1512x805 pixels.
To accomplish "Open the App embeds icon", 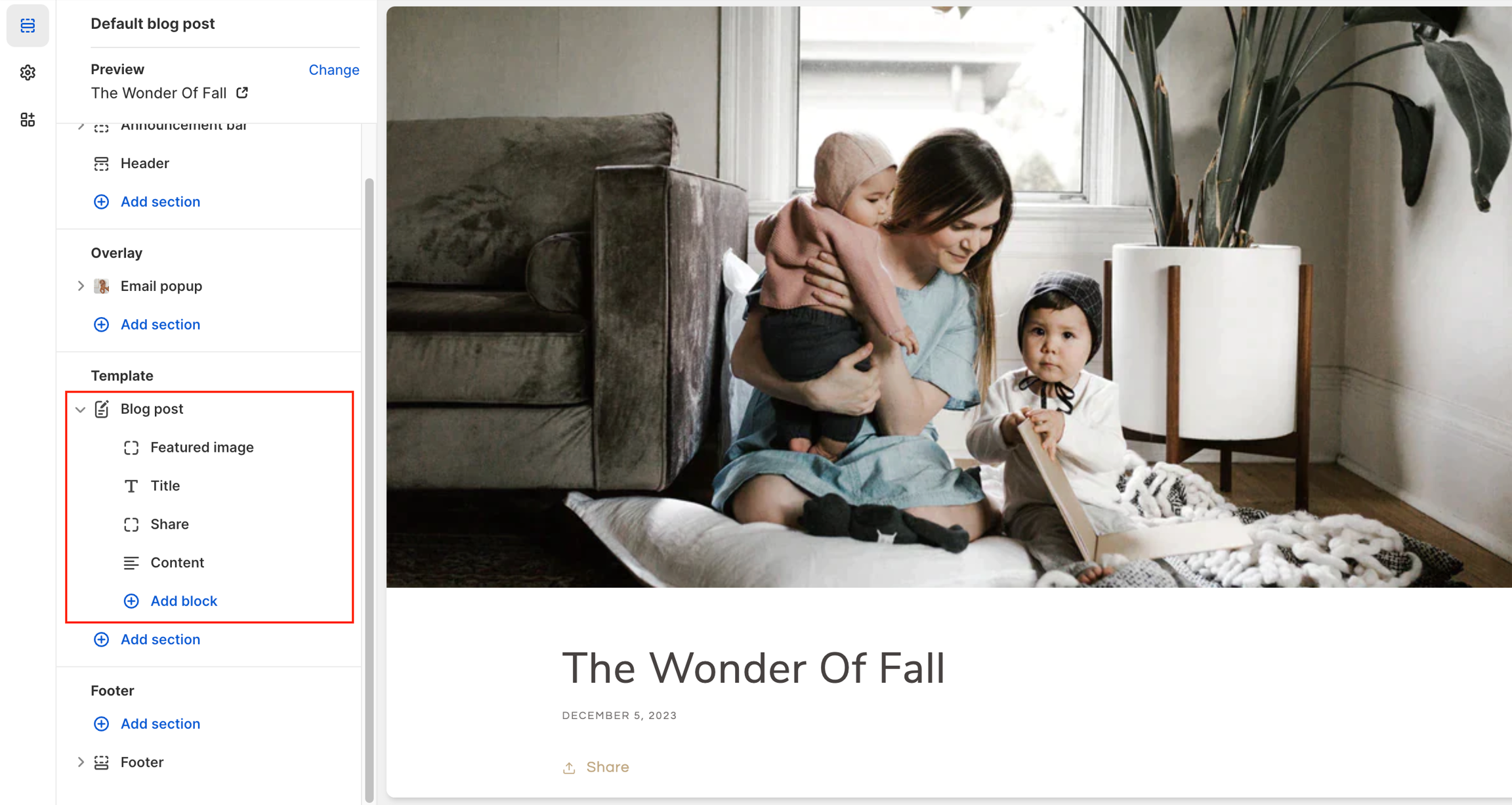I will pyautogui.click(x=28, y=120).
